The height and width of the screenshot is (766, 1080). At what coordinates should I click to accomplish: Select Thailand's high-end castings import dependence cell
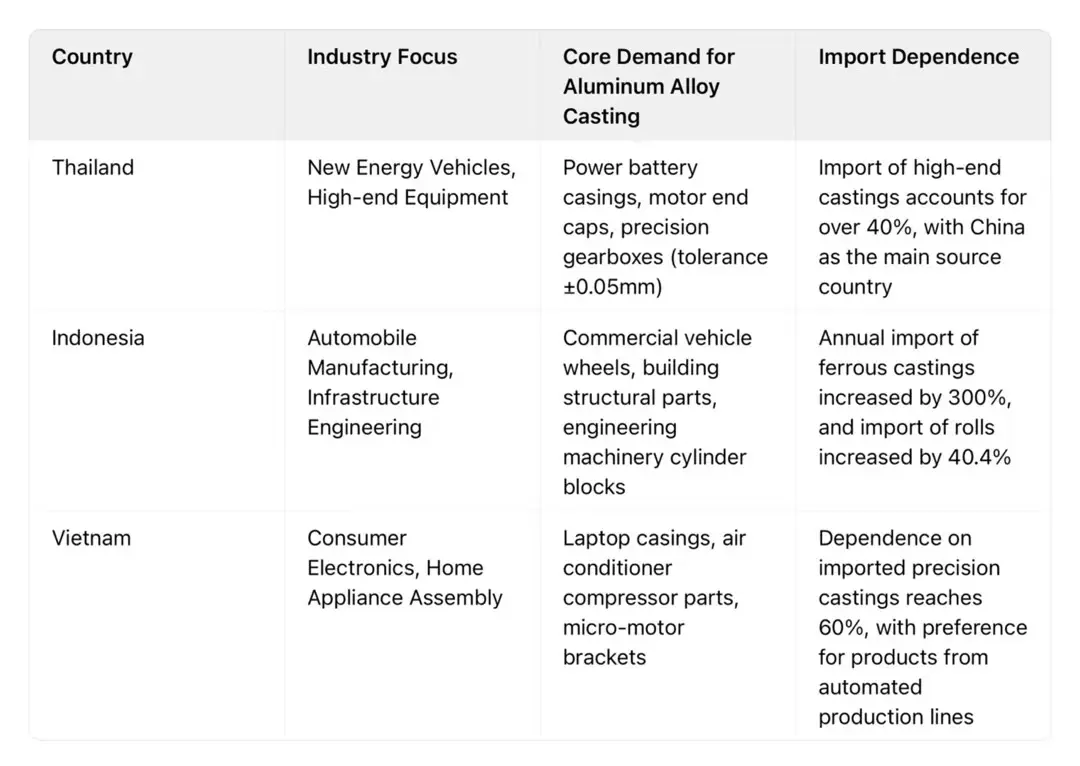[921, 227]
